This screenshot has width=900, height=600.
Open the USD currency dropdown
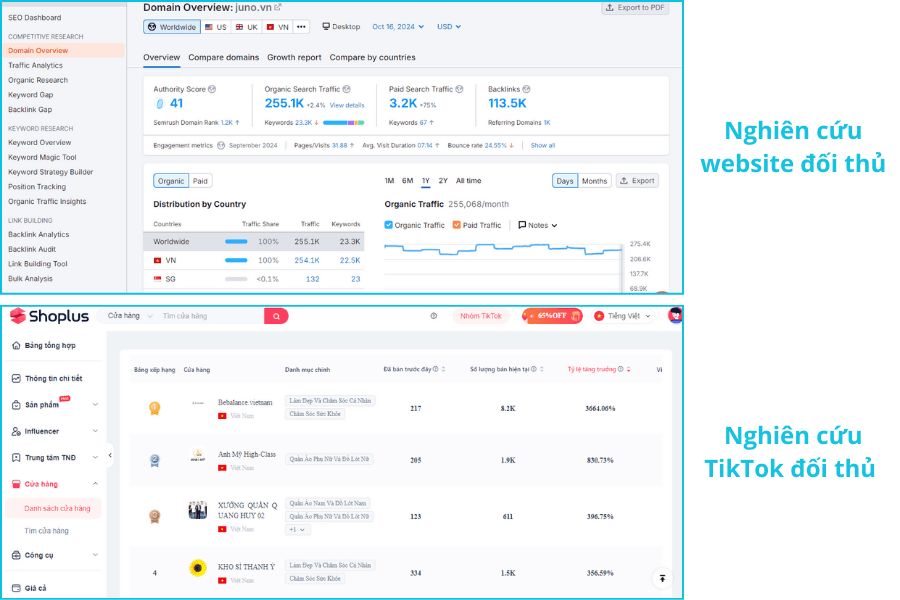coord(448,27)
